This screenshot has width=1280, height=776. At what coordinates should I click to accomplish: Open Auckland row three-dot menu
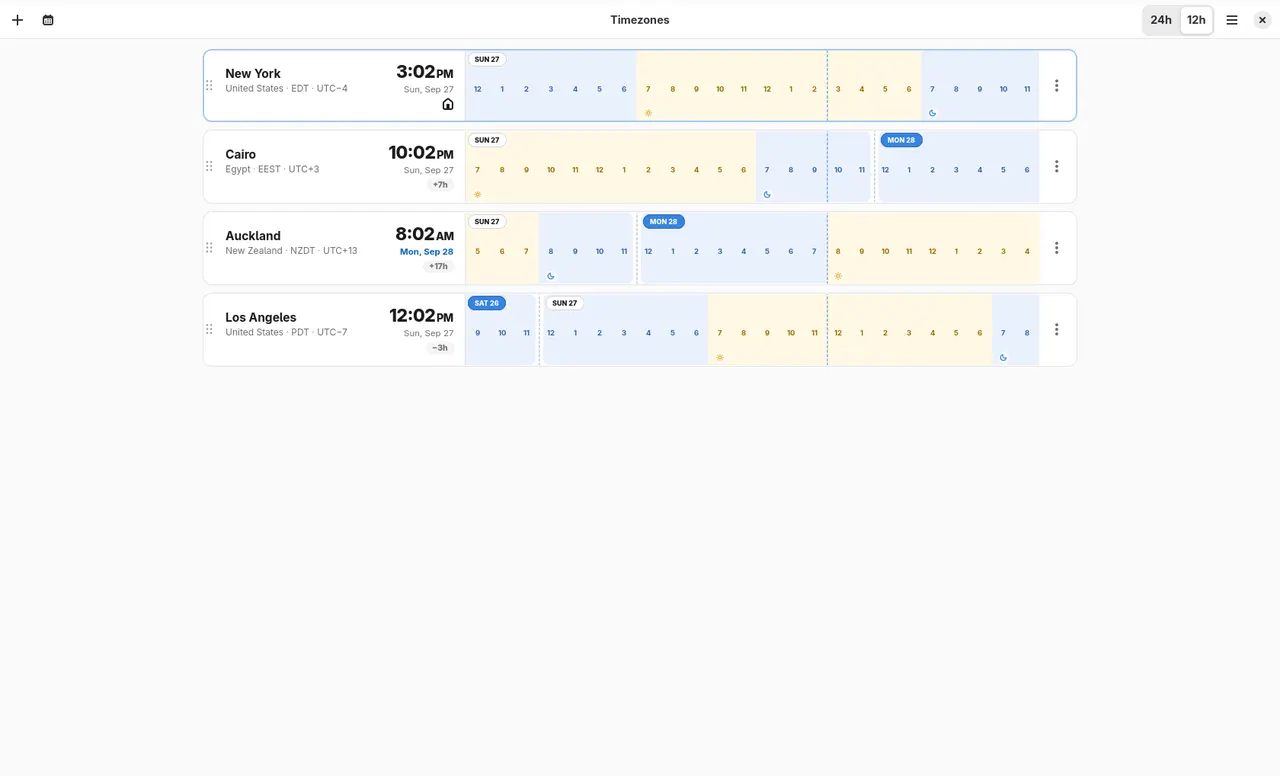click(x=1056, y=248)
